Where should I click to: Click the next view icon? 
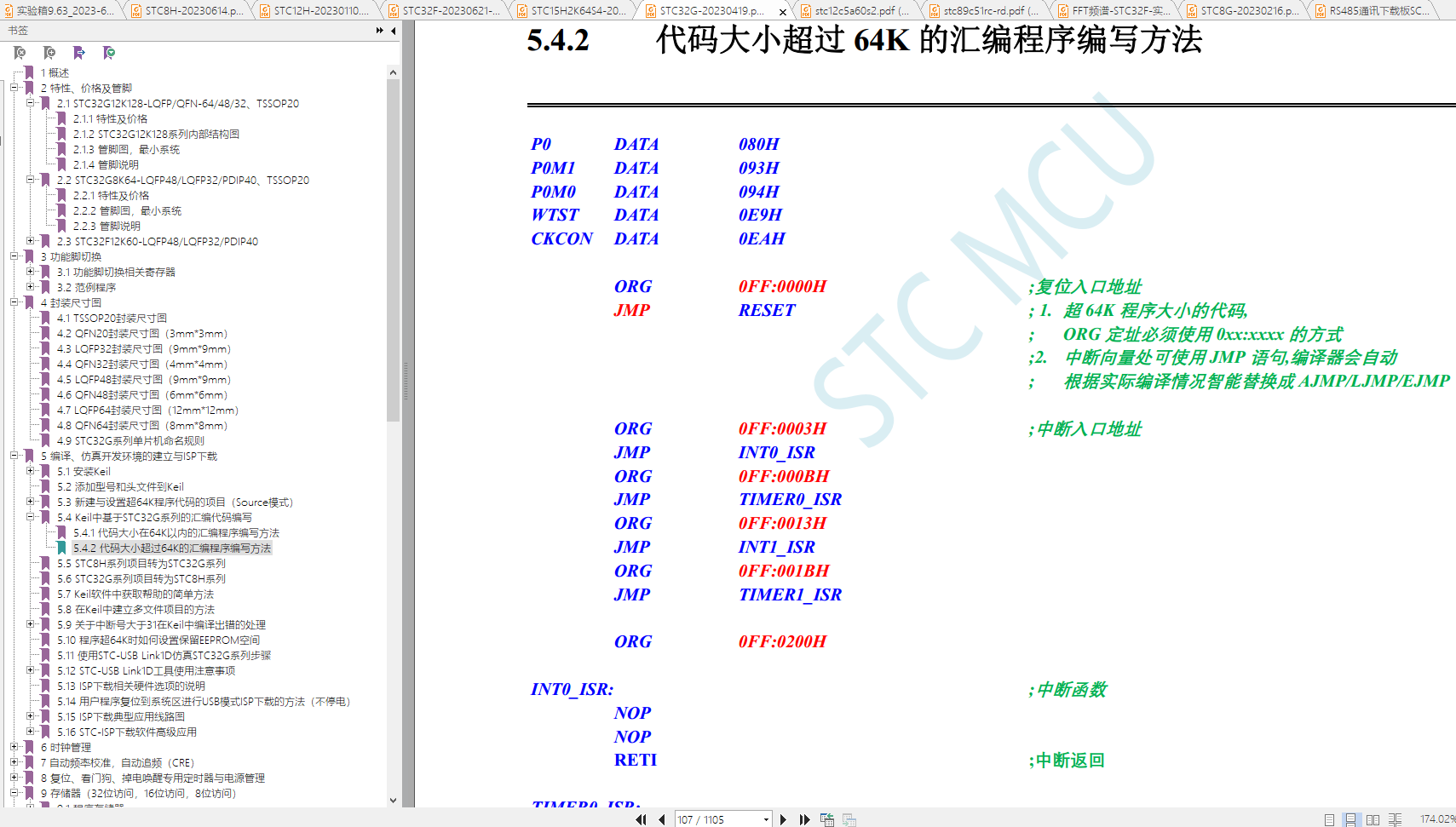coord(849,819)
